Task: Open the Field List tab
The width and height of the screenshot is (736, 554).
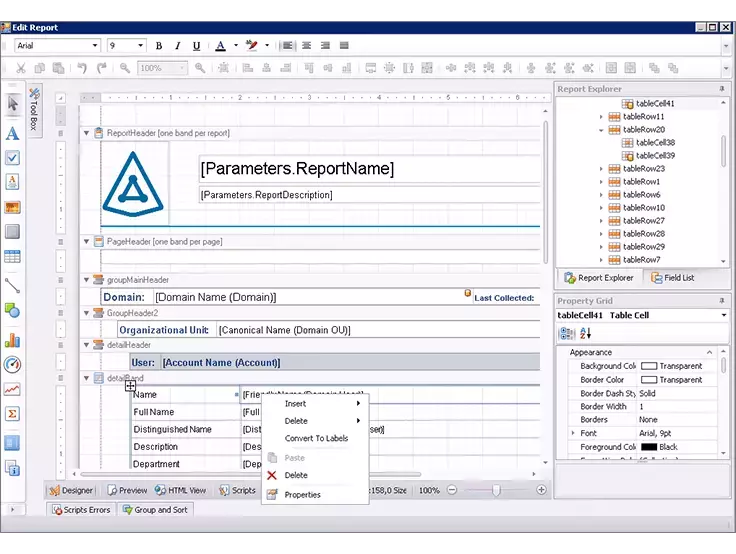Action: point(672,278)
